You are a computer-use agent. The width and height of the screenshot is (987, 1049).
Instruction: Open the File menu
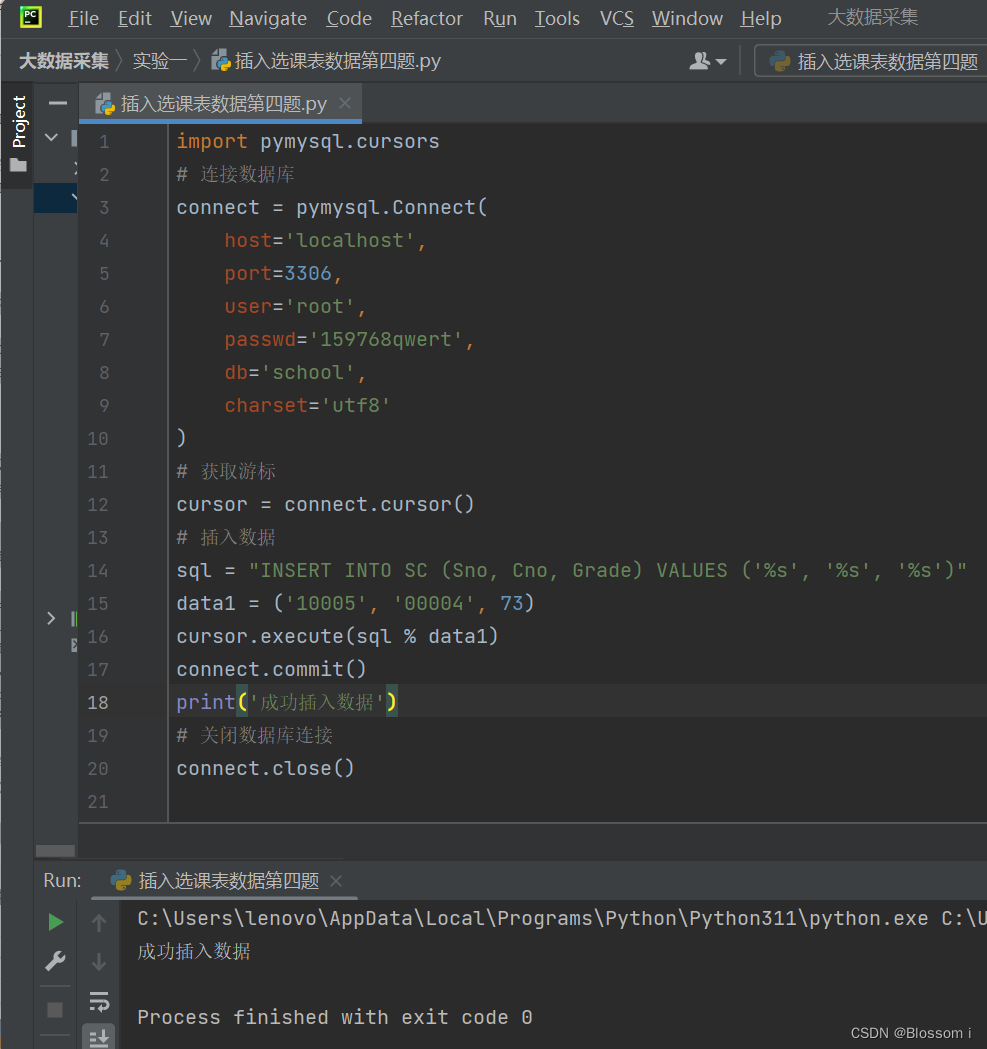click(83, 18)
